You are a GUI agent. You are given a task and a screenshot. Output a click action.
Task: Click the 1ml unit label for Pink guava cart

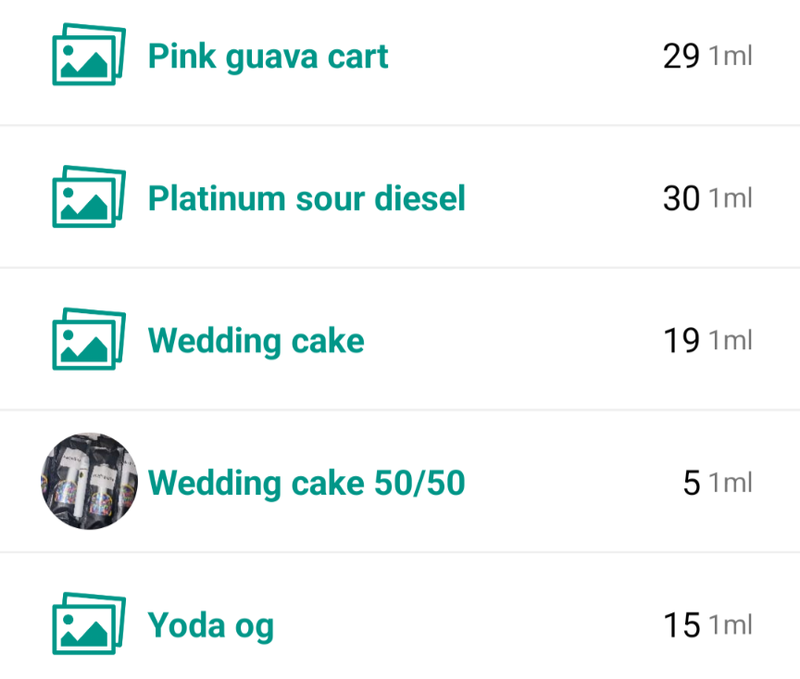730,56
